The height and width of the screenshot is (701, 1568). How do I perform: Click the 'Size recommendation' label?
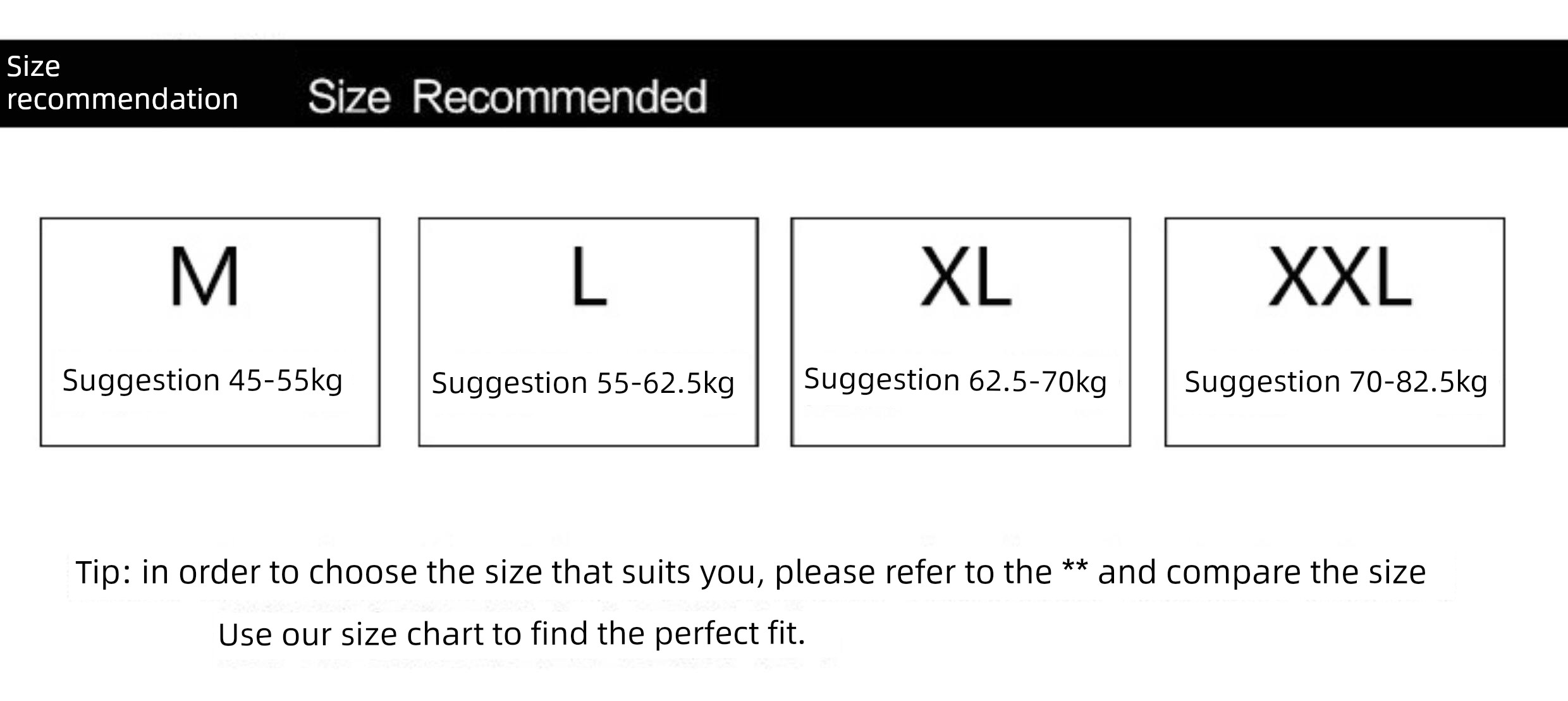point(122,83)
